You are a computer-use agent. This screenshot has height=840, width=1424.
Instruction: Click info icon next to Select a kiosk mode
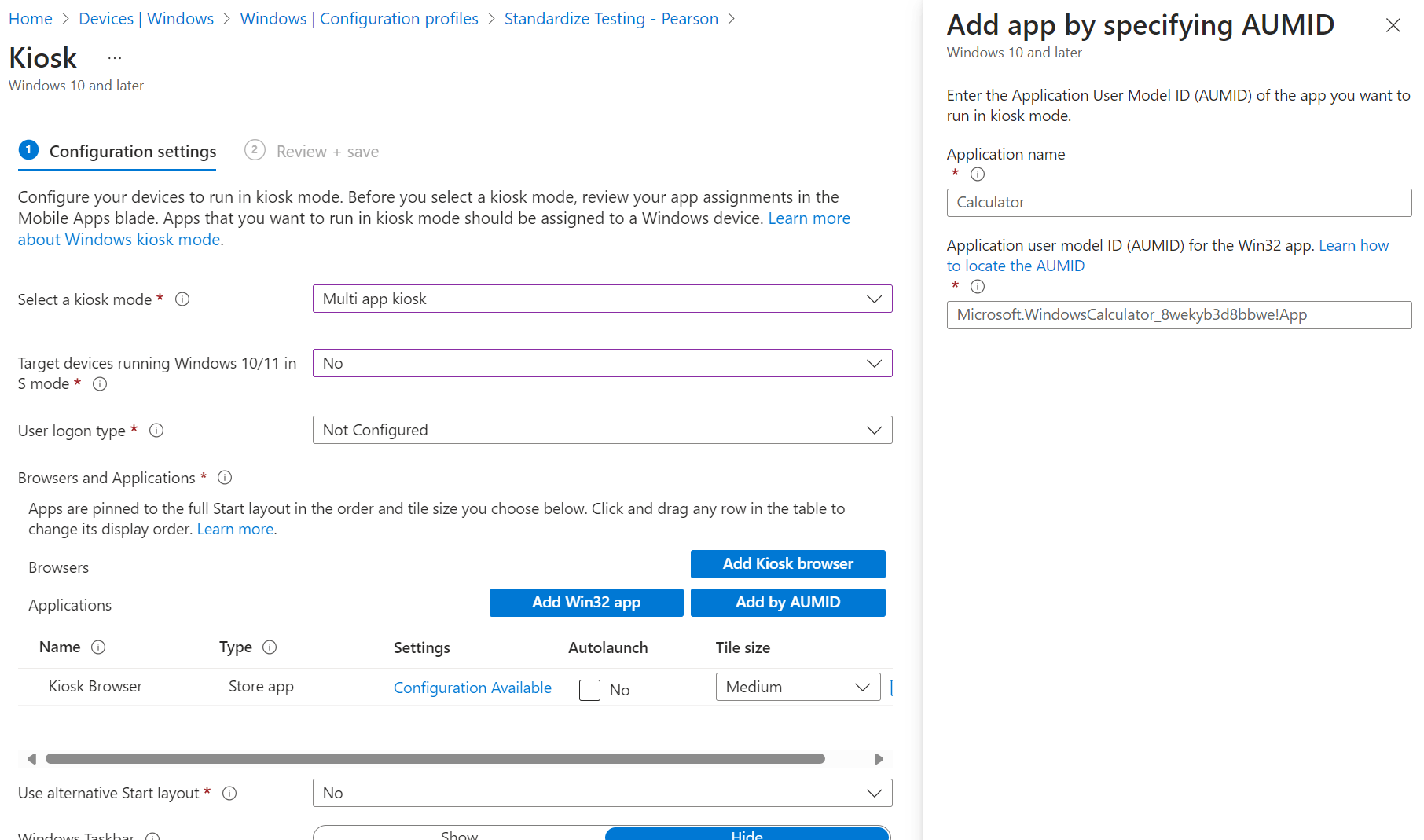tap(182, 299)
